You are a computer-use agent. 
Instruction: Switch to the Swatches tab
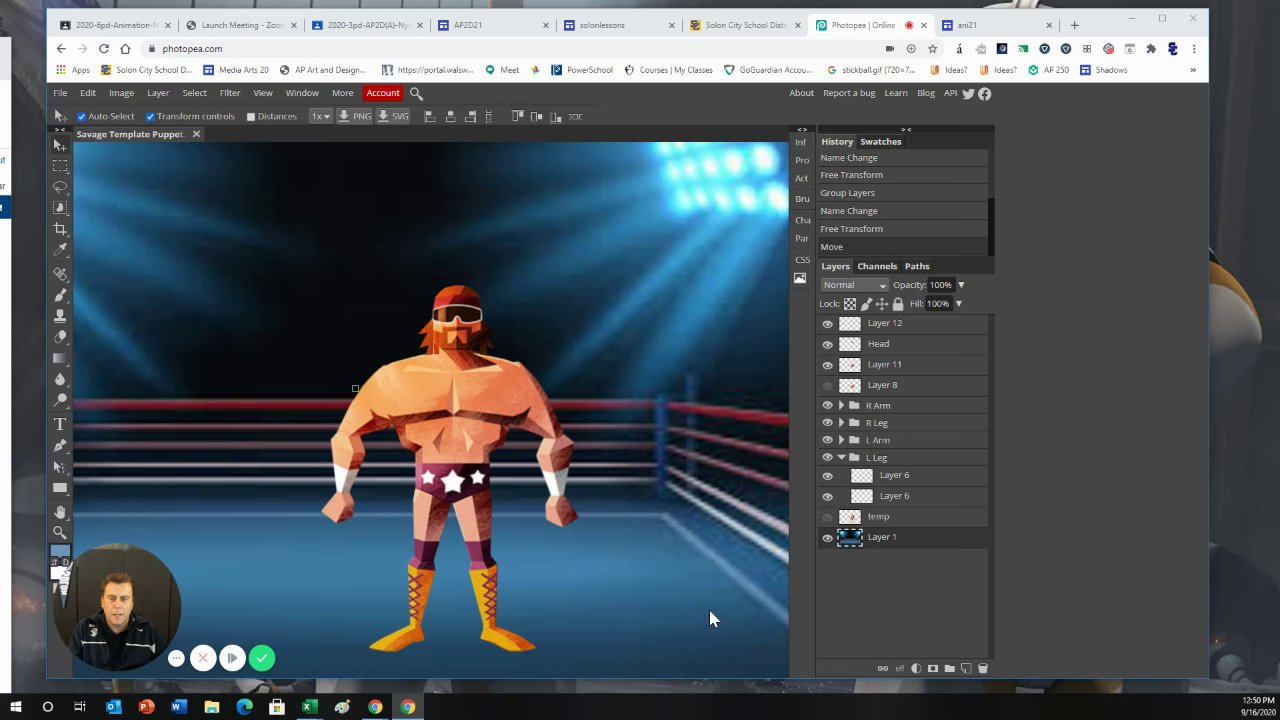881,142
